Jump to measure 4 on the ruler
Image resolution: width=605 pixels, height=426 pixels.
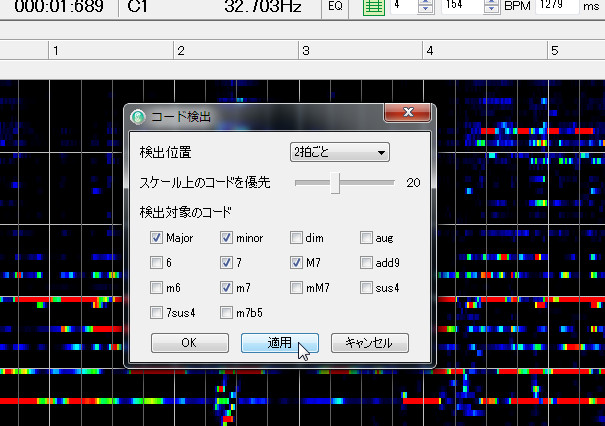430,51
